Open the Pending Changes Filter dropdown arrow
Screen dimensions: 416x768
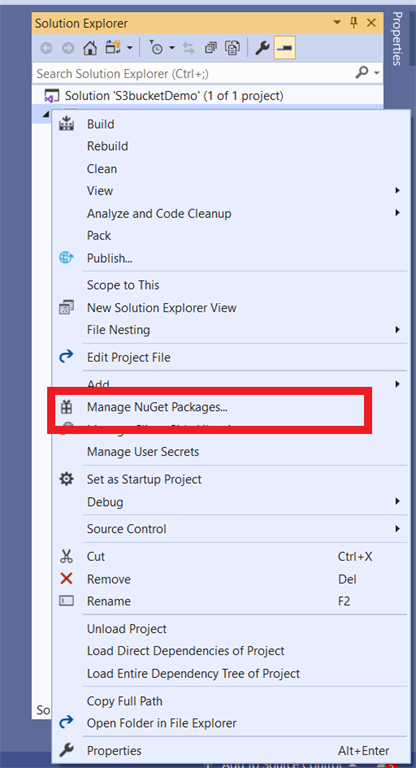click(x=172, y=48)
